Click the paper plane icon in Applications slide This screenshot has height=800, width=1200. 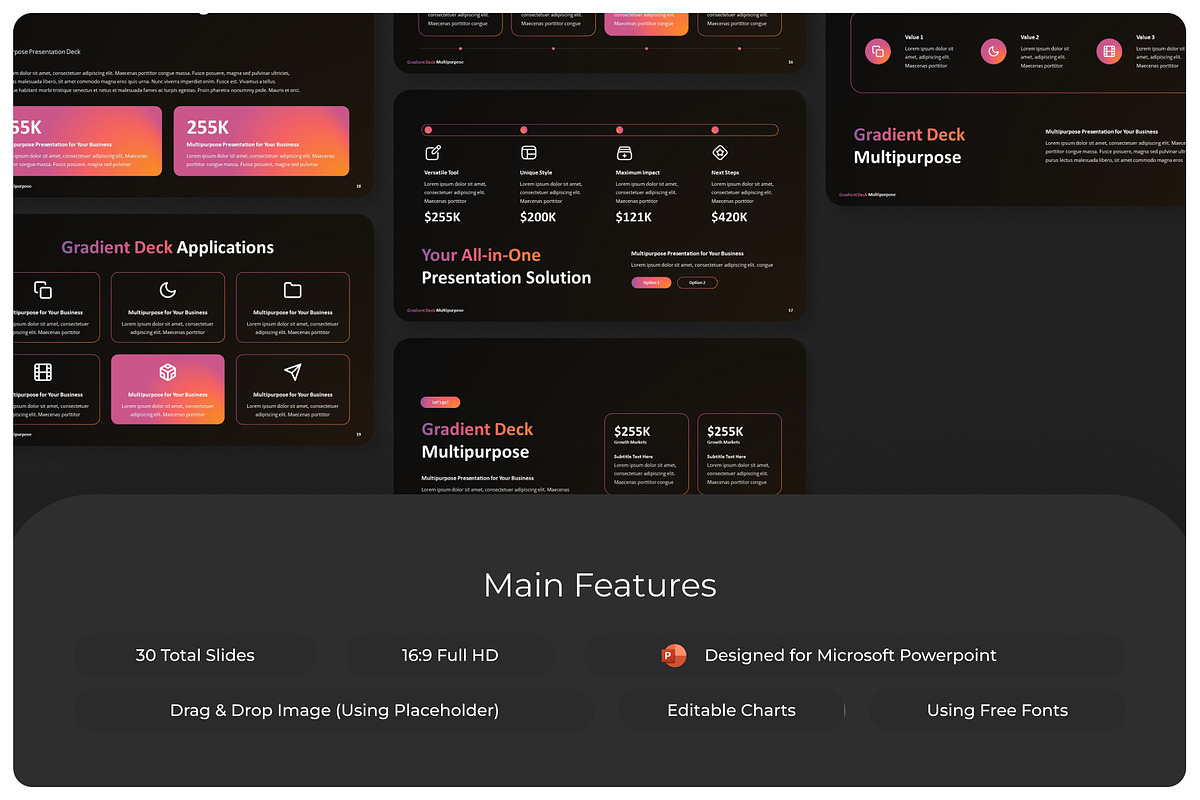pyautogui.click(x=292, y=372)
